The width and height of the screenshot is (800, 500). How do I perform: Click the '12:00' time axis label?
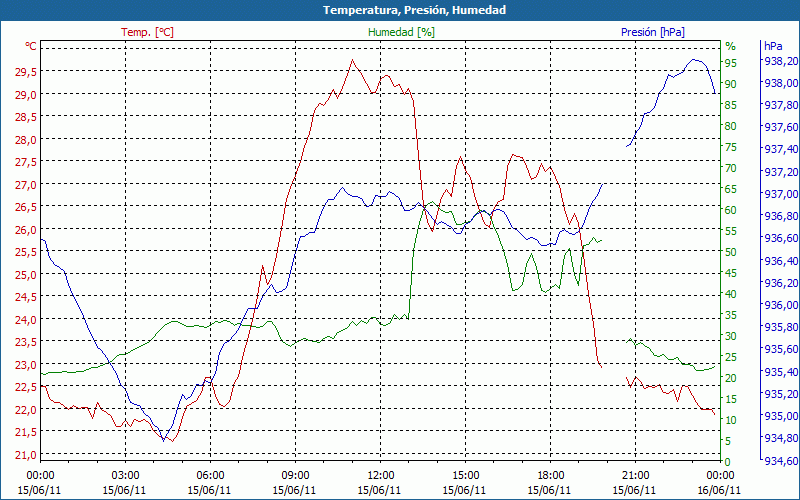point(380,476)
